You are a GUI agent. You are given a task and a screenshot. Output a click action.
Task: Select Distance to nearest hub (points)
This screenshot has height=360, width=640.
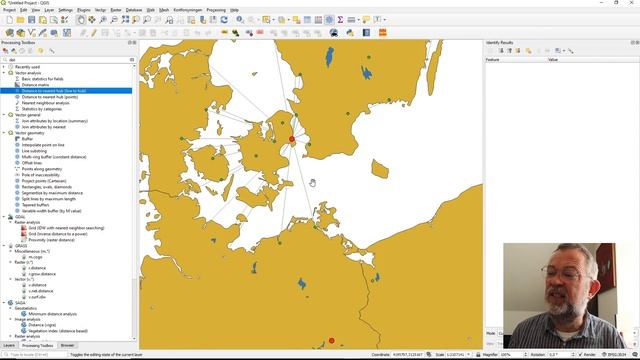pyautogui.click(x=49, y=97)
